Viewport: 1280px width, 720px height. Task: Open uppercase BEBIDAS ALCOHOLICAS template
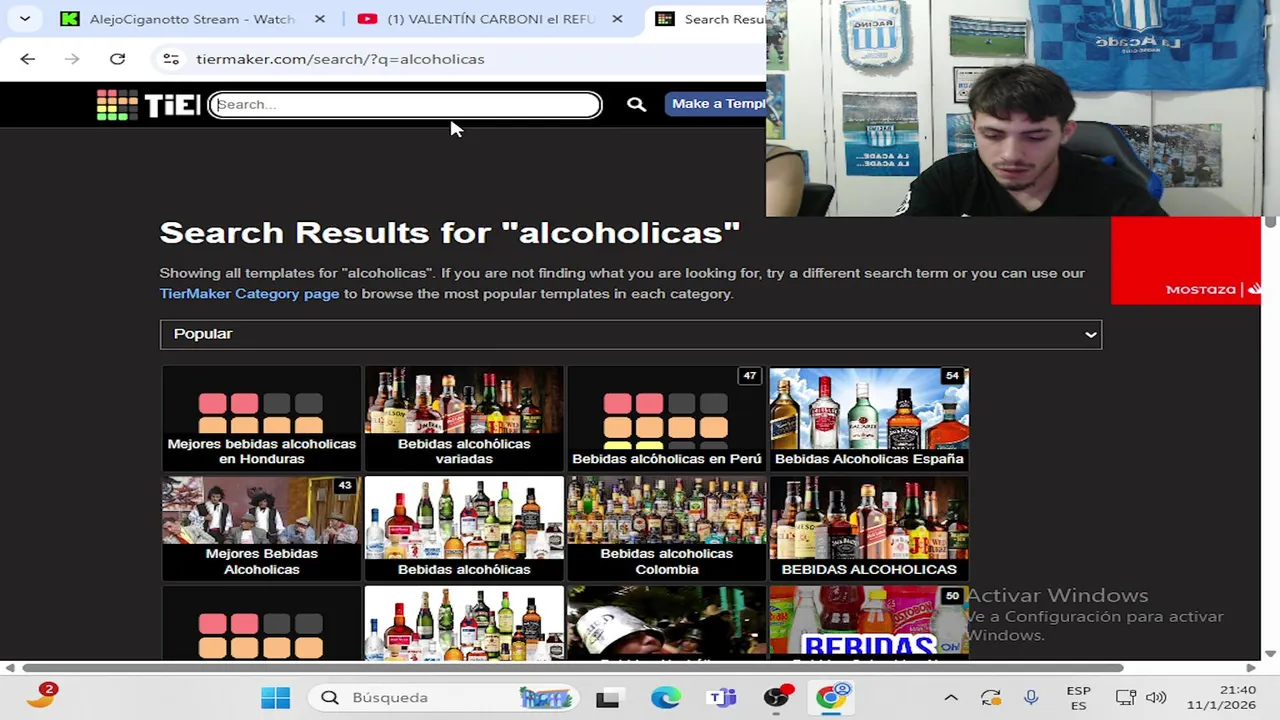coord(869,528)
